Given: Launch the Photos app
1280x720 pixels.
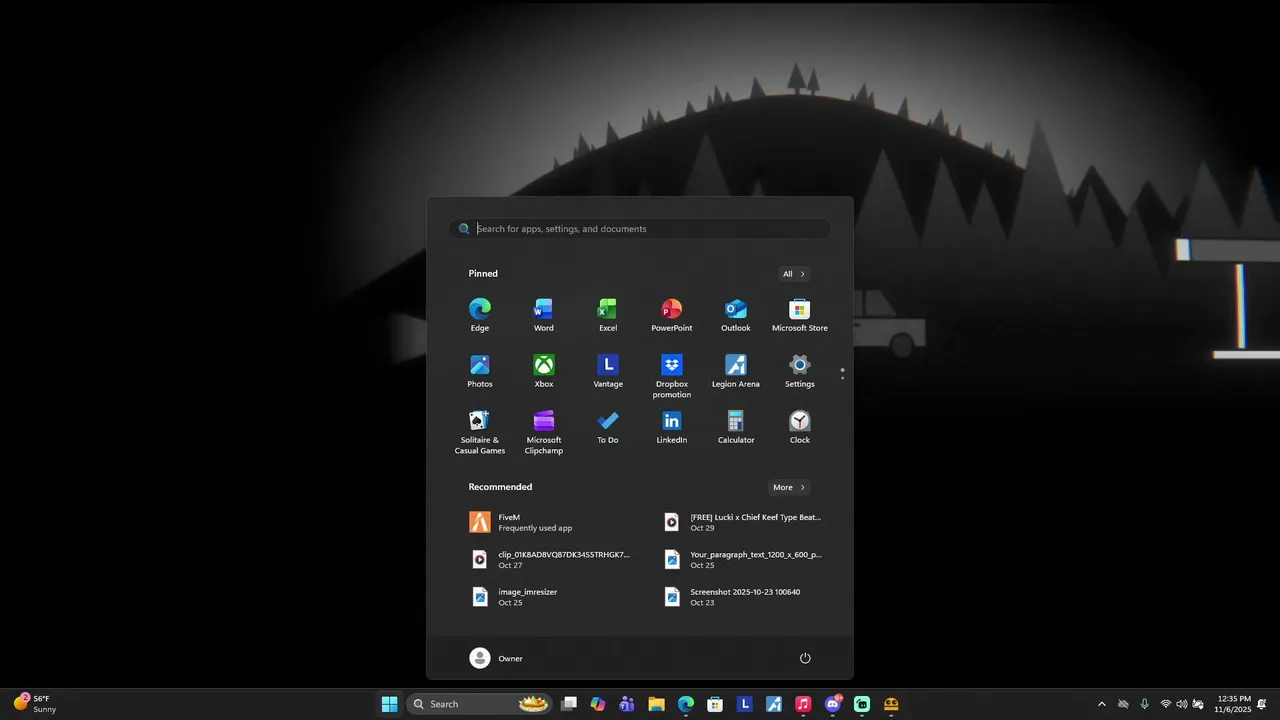Looking at the screenshot, I should pos(480,371).
